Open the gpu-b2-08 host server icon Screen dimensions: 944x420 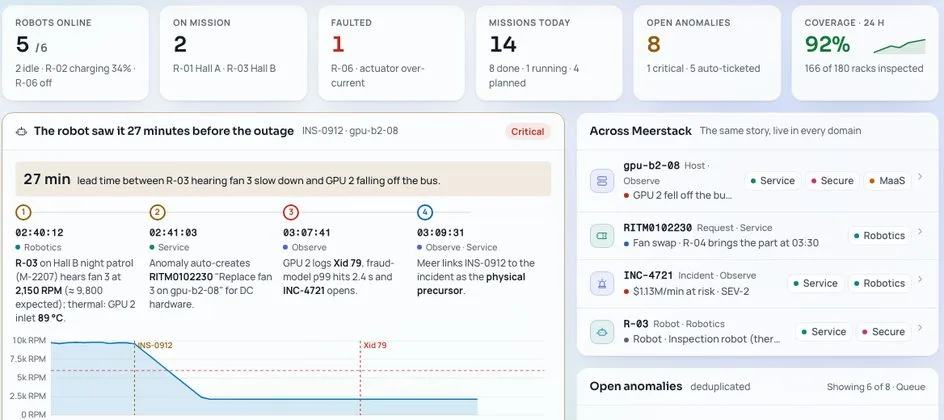coord(601,181)
